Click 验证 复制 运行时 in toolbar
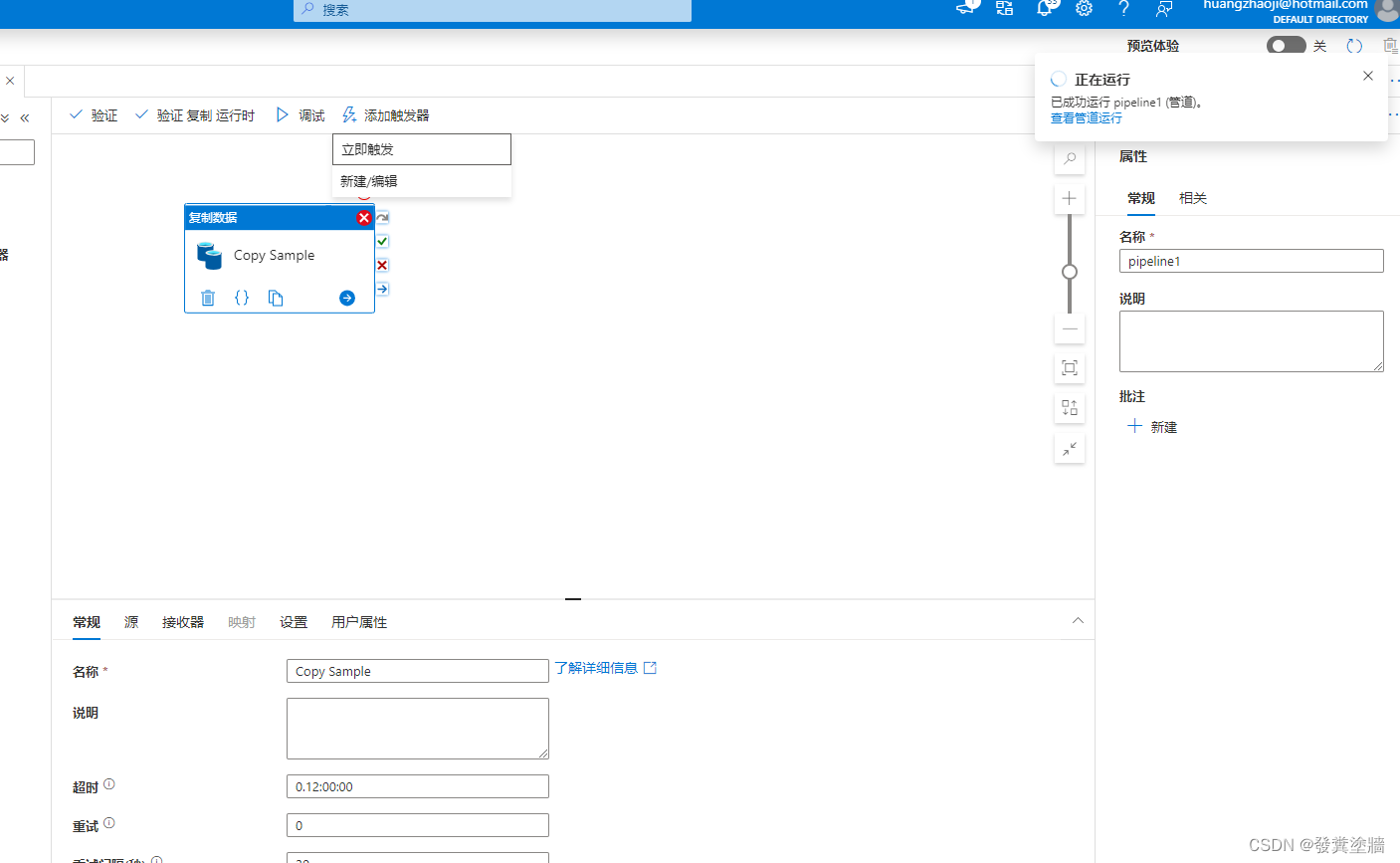The width and height of the screenshot is (1400, 863). (x=195, y=115)
